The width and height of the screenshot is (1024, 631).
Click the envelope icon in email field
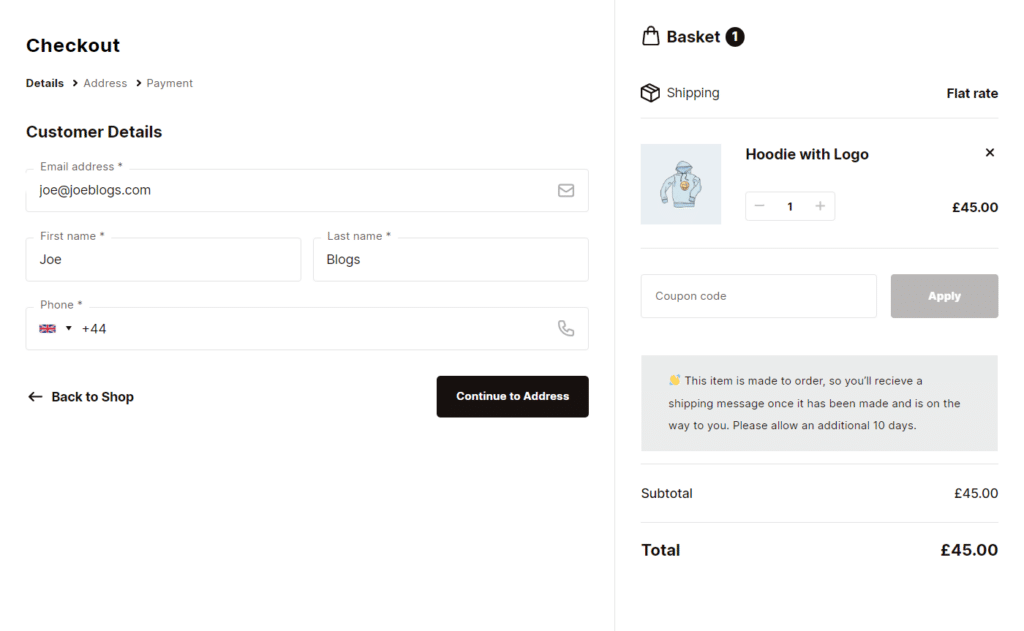tap(566, 190)
